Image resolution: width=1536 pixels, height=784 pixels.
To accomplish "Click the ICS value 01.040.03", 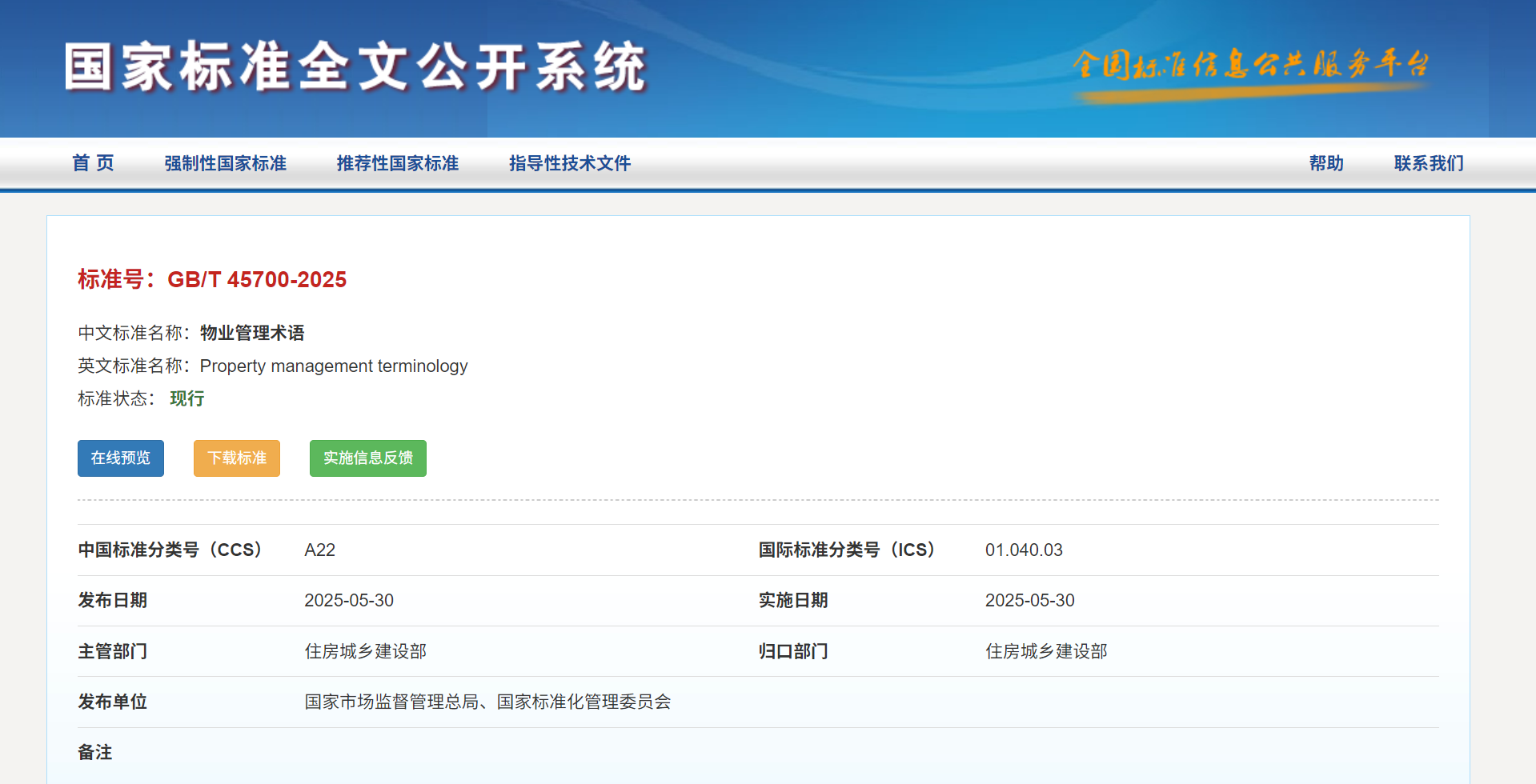I will click(1023, 550).
